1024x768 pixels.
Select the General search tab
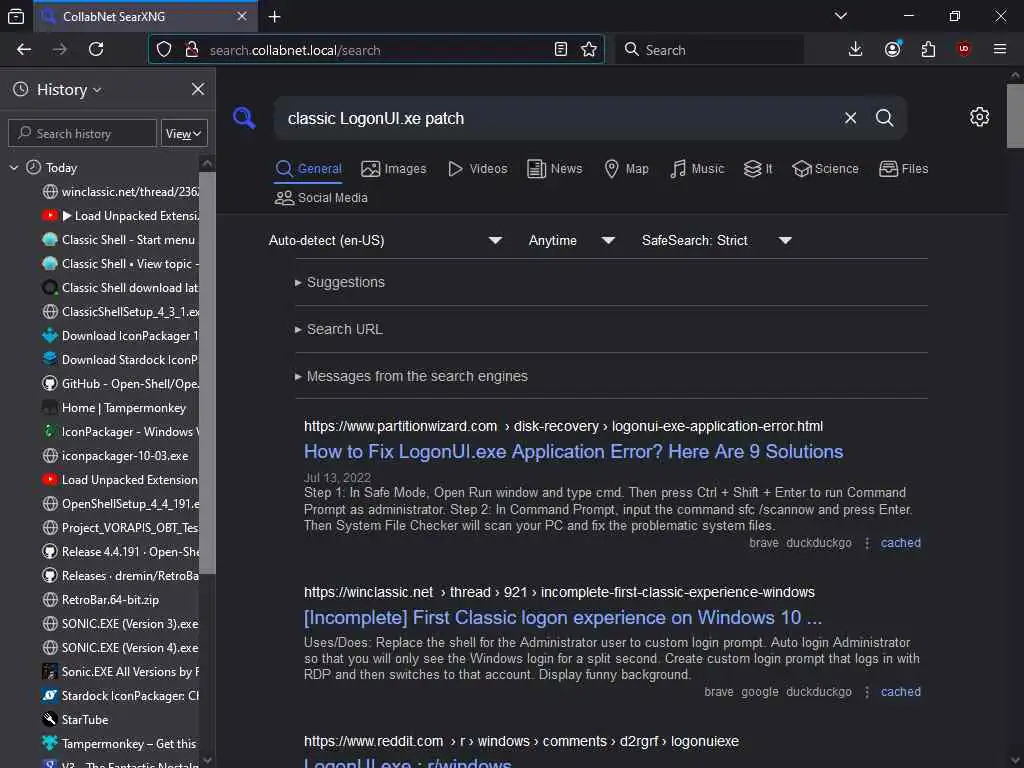coord(308,169)
